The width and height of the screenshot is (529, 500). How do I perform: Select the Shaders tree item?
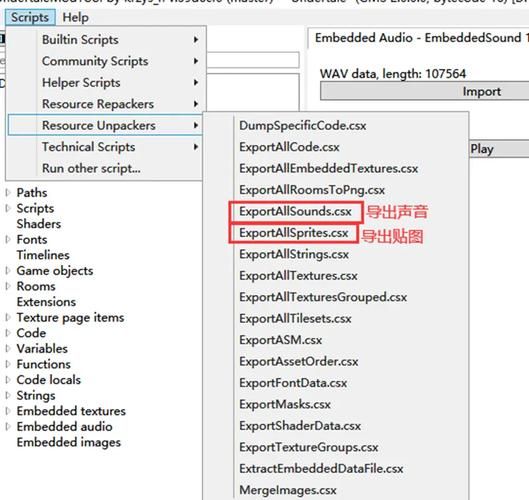[x=39, y=224]
